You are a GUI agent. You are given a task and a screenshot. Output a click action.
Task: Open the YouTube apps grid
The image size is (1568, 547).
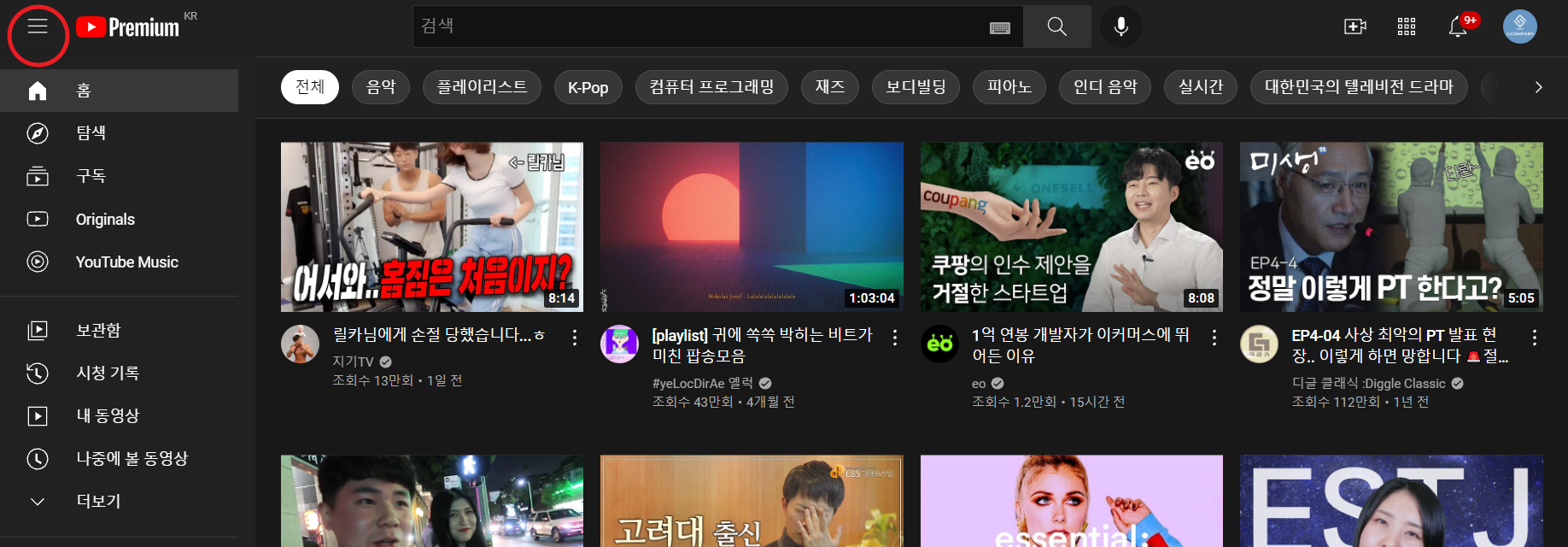click(x=1407, y=26)
